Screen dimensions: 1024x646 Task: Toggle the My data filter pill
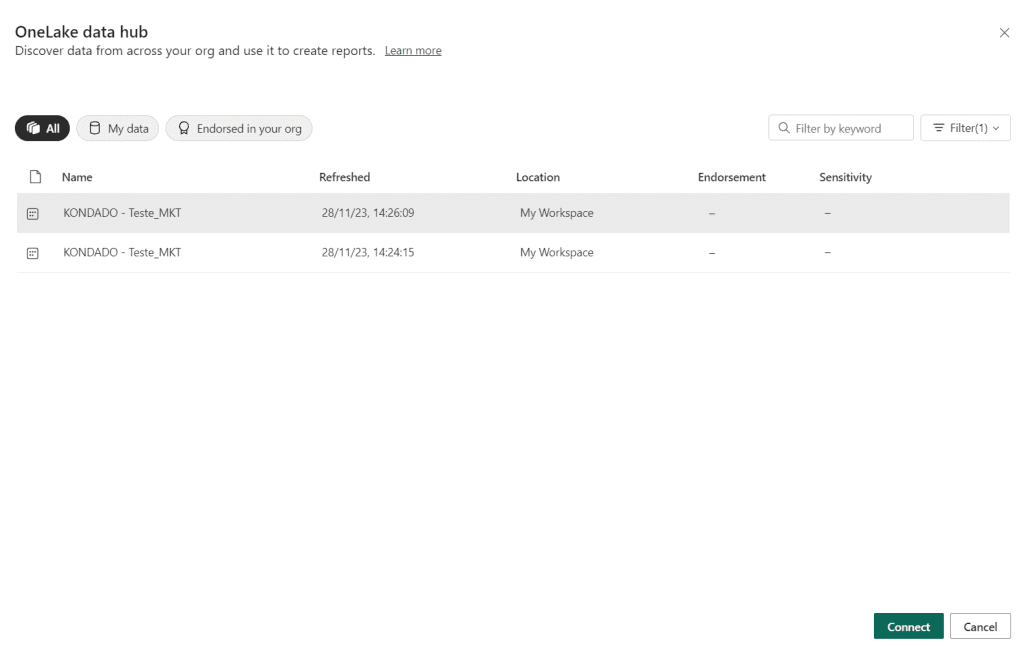(118, 128)
